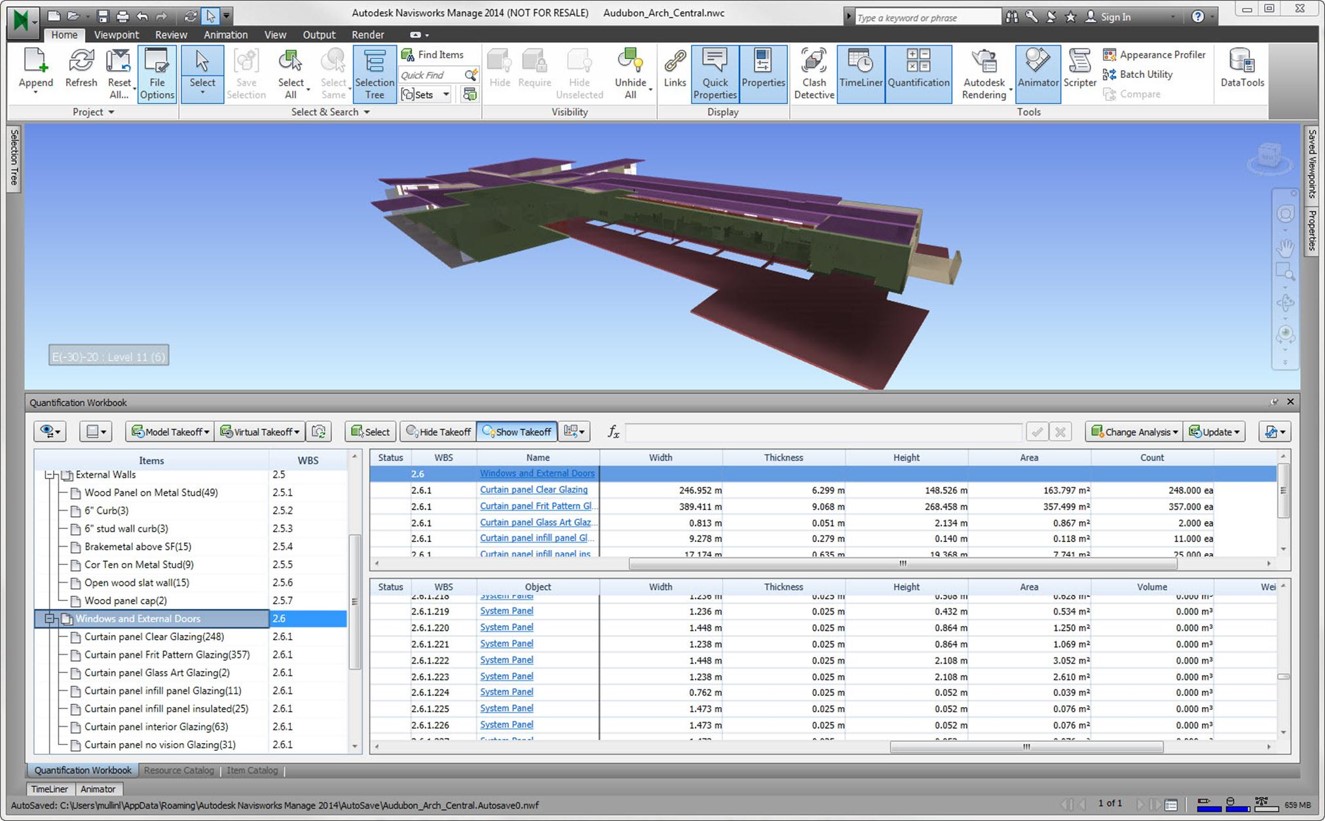Image resolution: width=1325 pixels, height=821 pixels.
Task: Click the items tree vertical scrollbar
Action: click(x=354, y=600)
